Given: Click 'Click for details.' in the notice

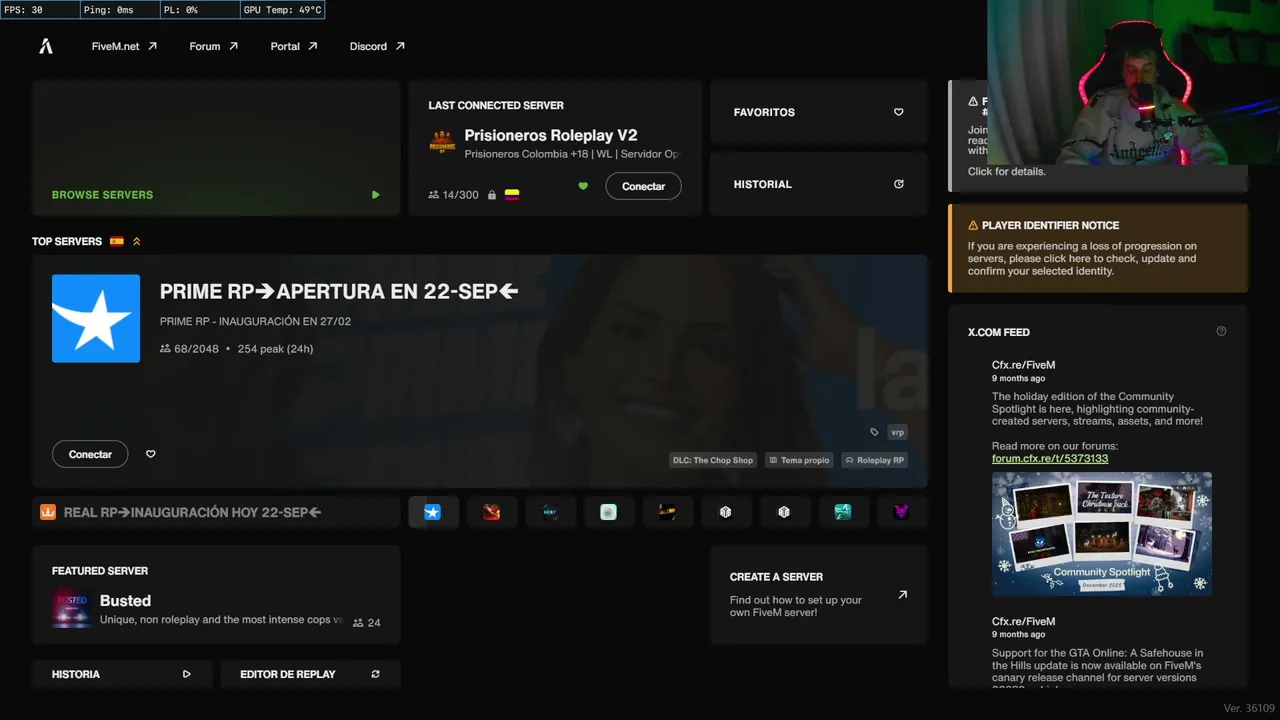Looking at the screenshot, I should tap(1007, 171).
